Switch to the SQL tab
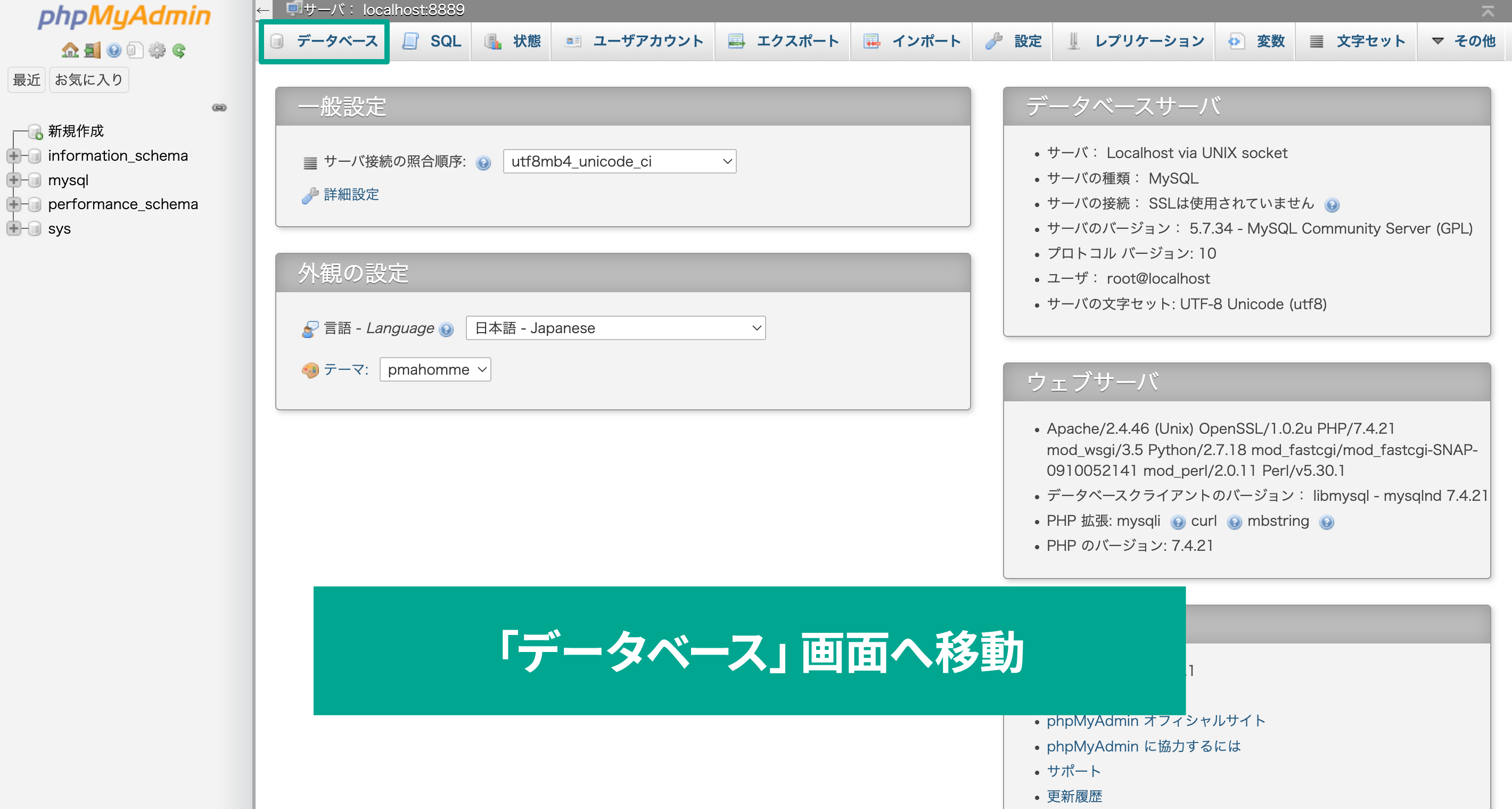Image resolution: width=1512 pixels, height=809 pixels. click(x=431, y=41)
